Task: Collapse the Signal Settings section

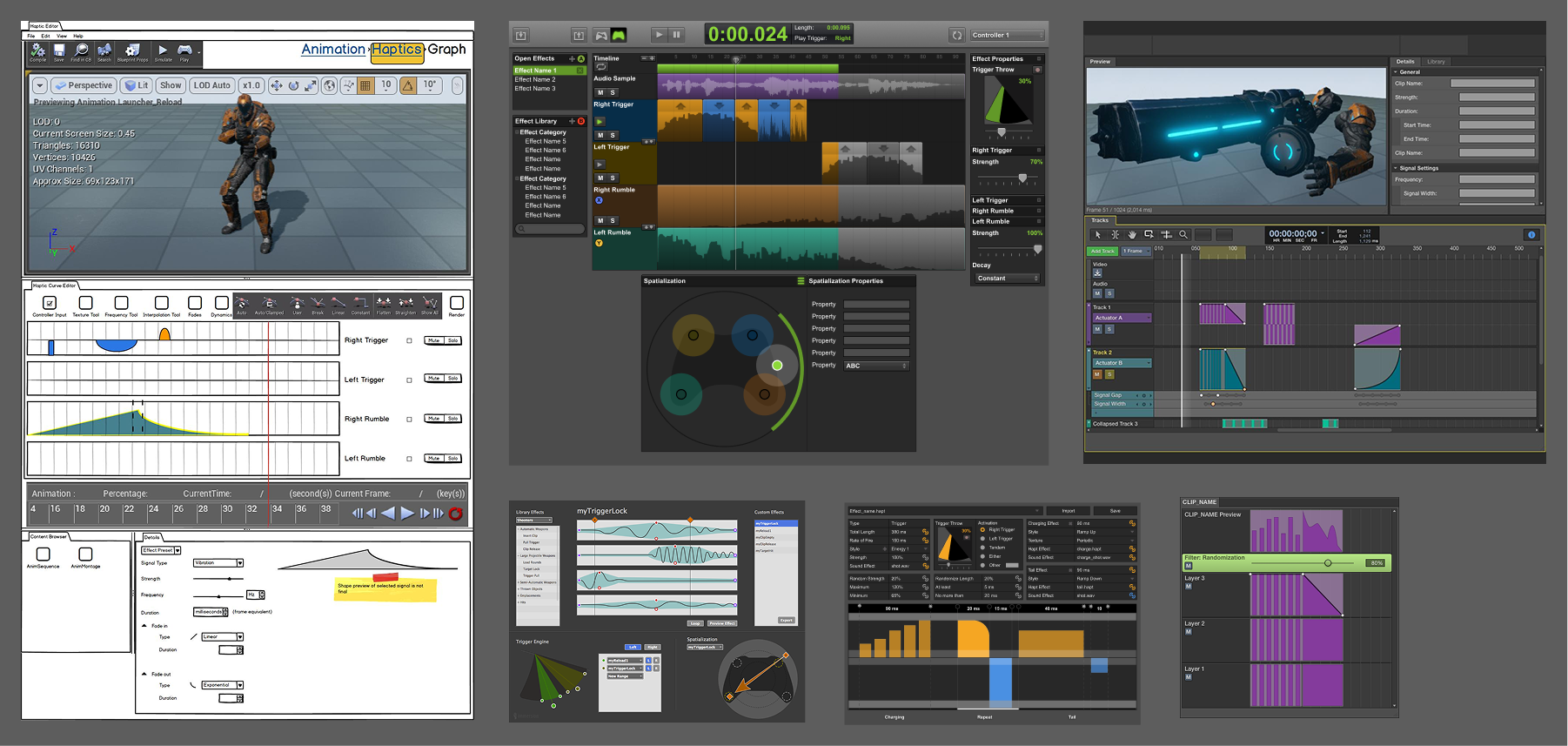Action: (1396, 168)
